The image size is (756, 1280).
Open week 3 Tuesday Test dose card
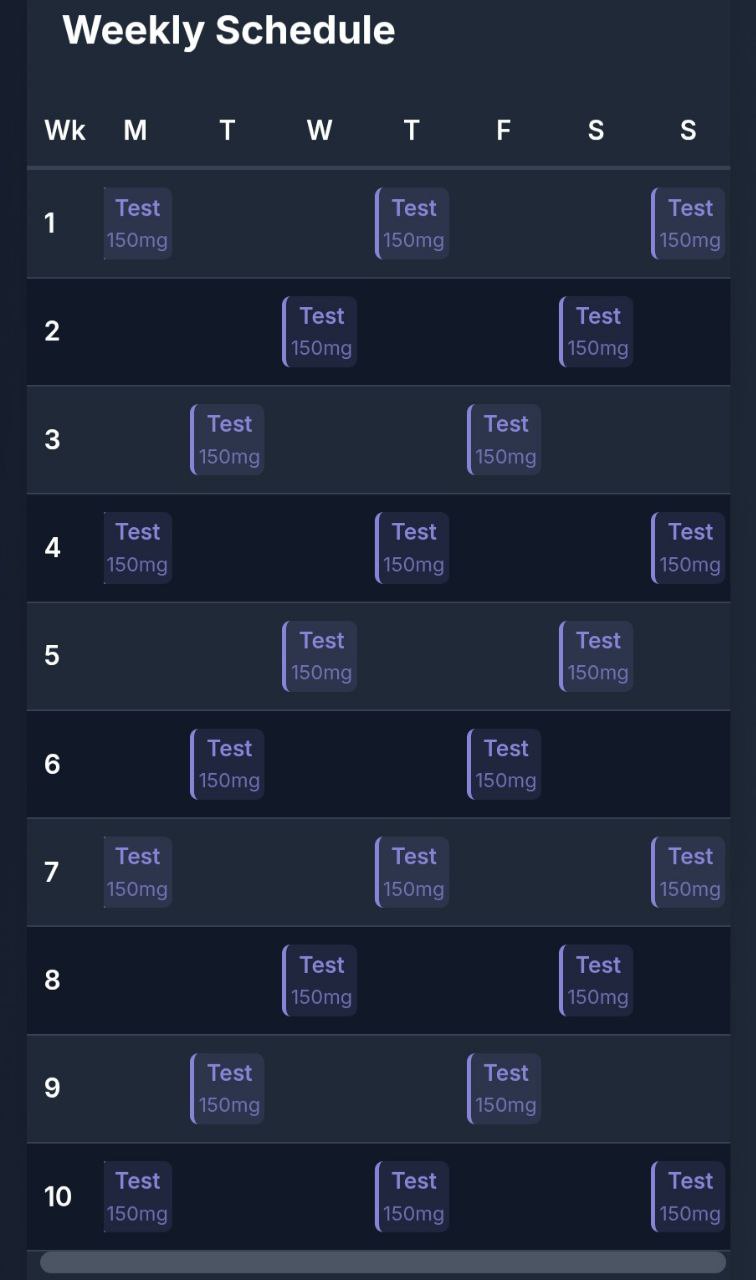[228, 439]
